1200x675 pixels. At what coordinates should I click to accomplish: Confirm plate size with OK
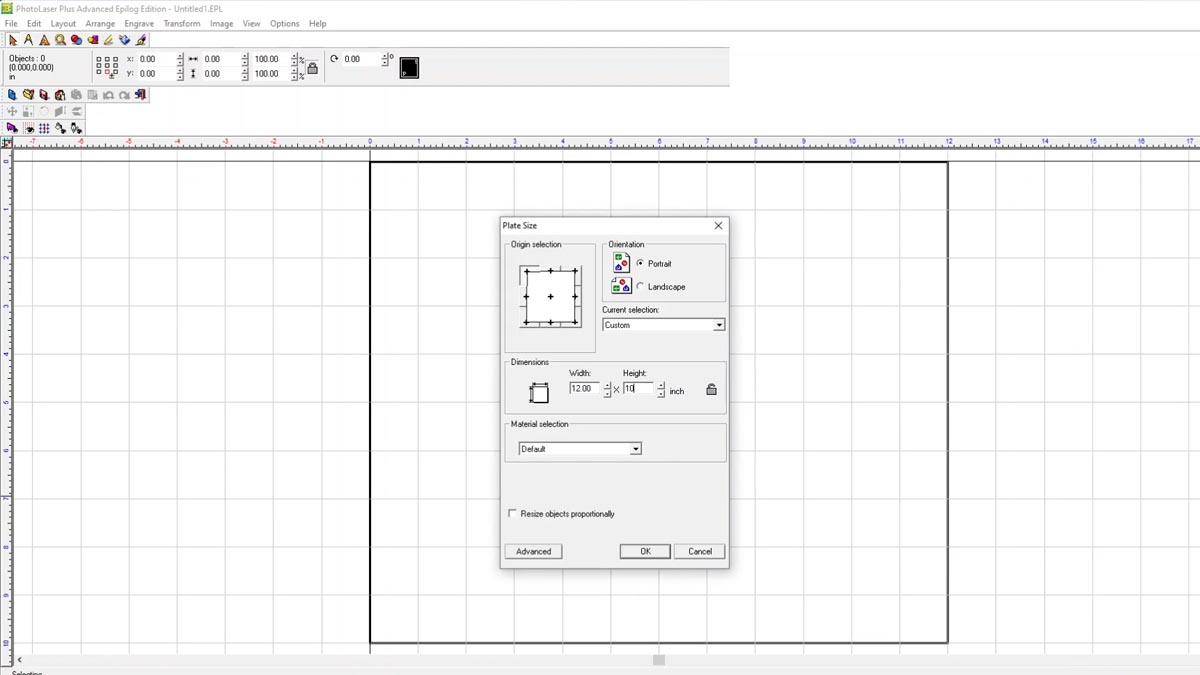point(644,551)
